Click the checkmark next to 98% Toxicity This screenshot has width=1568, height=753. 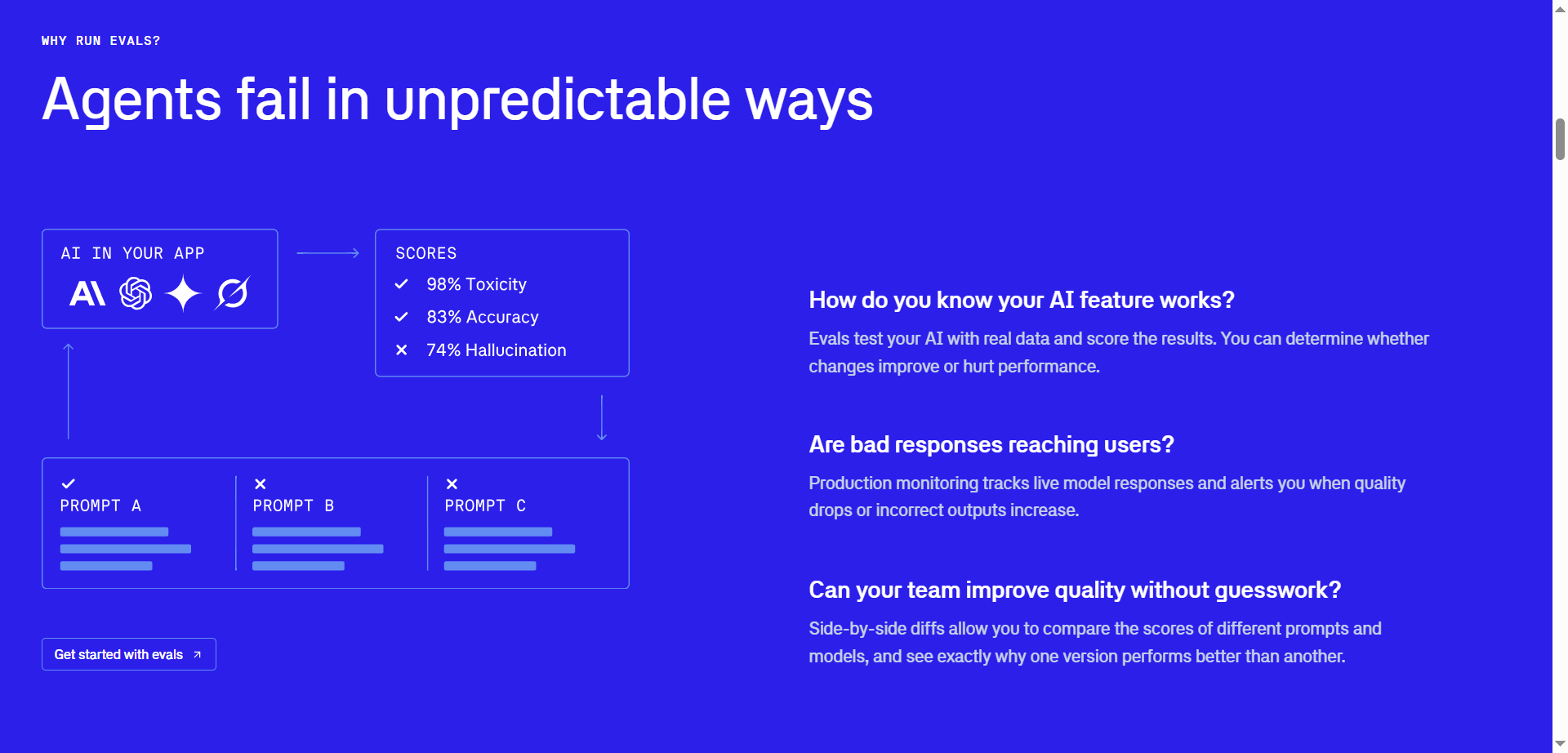pos(401,284)
